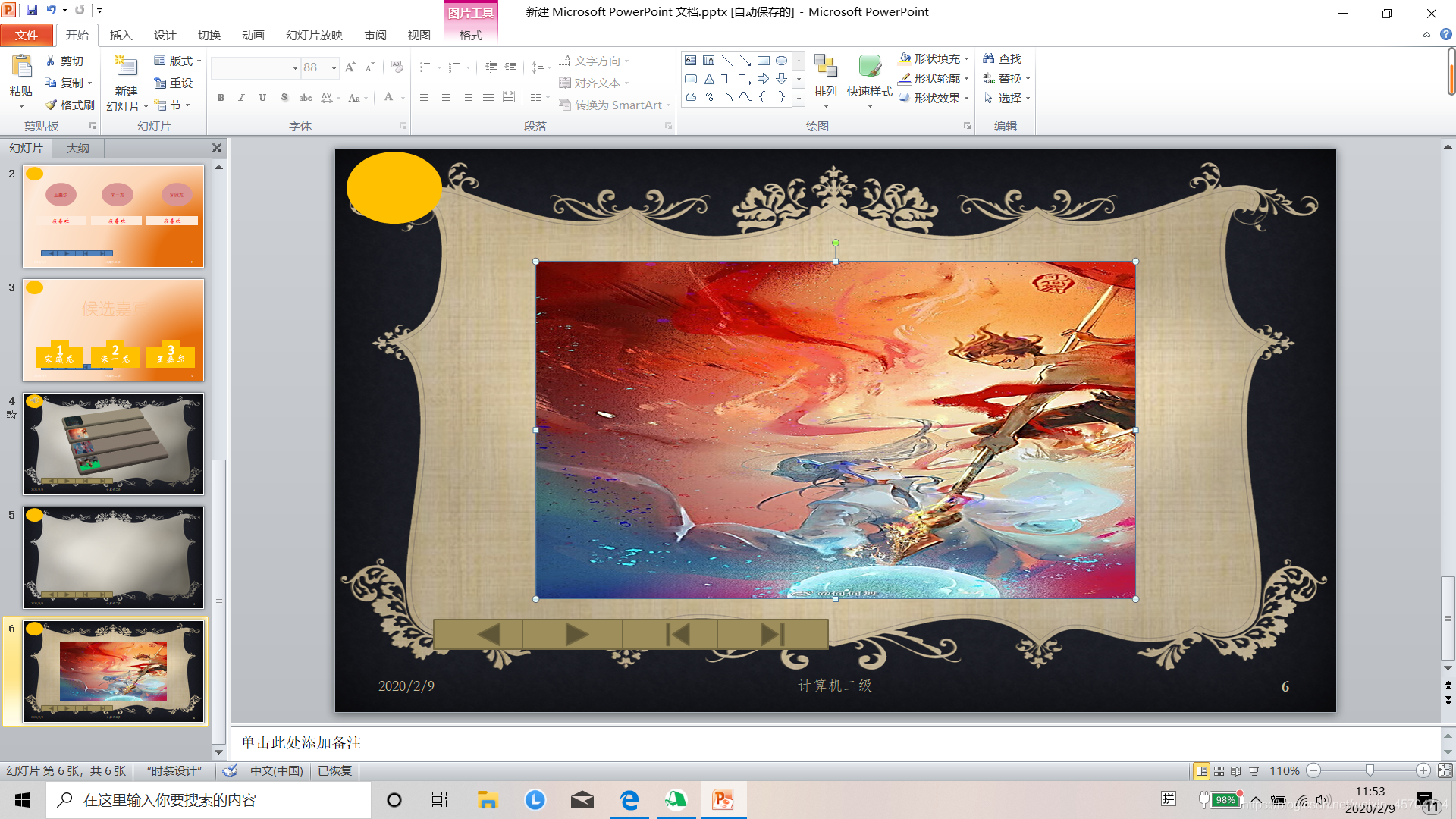
Task: Open the Arrange (排列) tool
Action: (825, 76)
